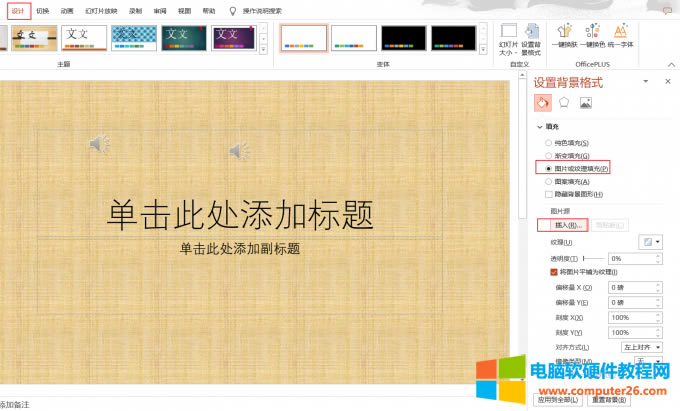Image resolution: width=680 pixels, height=411 pixels.
Task: Click the 一键换色 OfficePLUS icon
Action: click(x=594, y=34)
